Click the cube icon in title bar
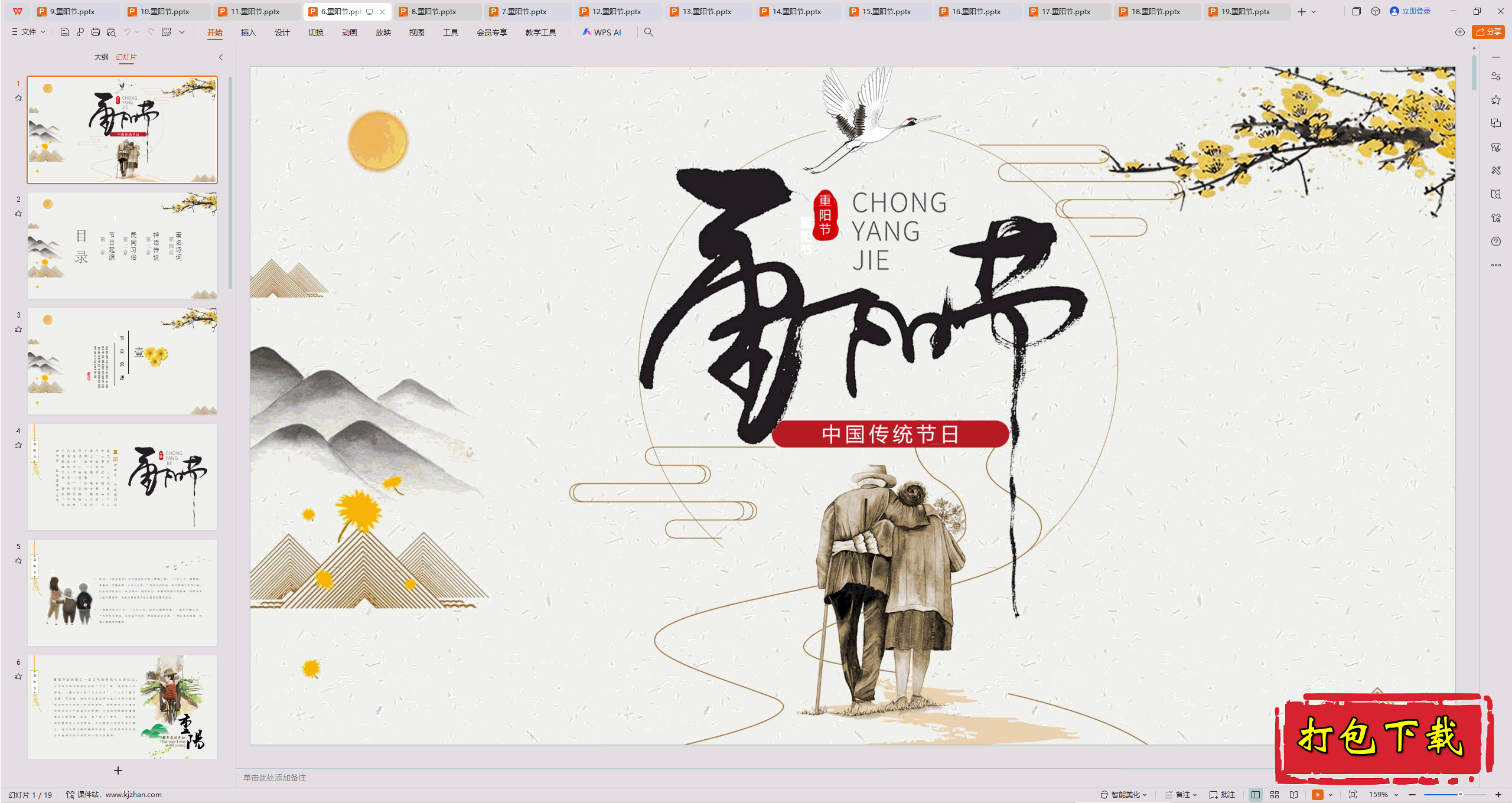This screenshot has height=803, width=1512. (1376, 11)
